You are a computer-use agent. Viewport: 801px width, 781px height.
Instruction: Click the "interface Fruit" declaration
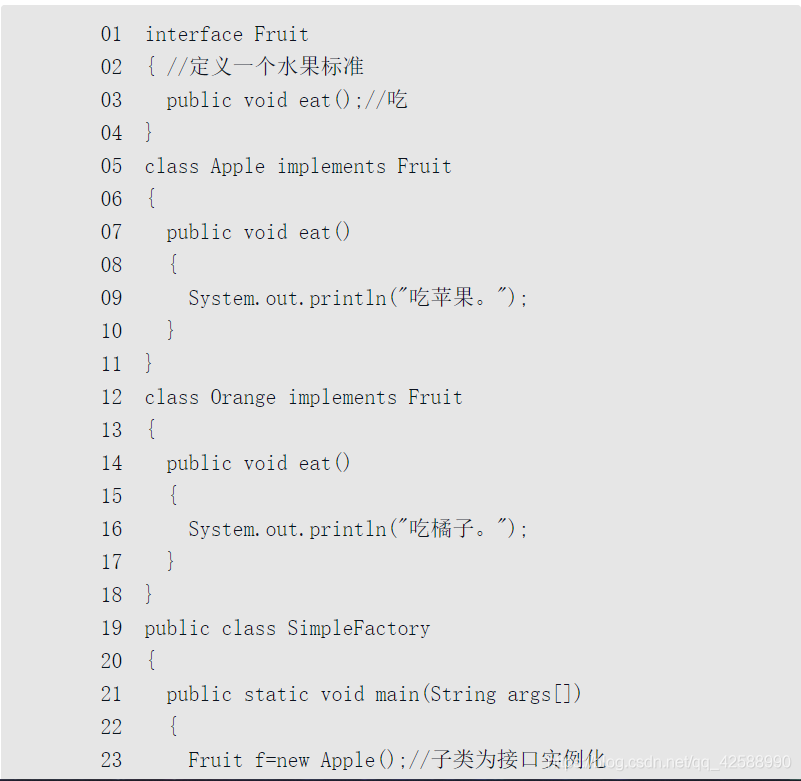point(226,34)
